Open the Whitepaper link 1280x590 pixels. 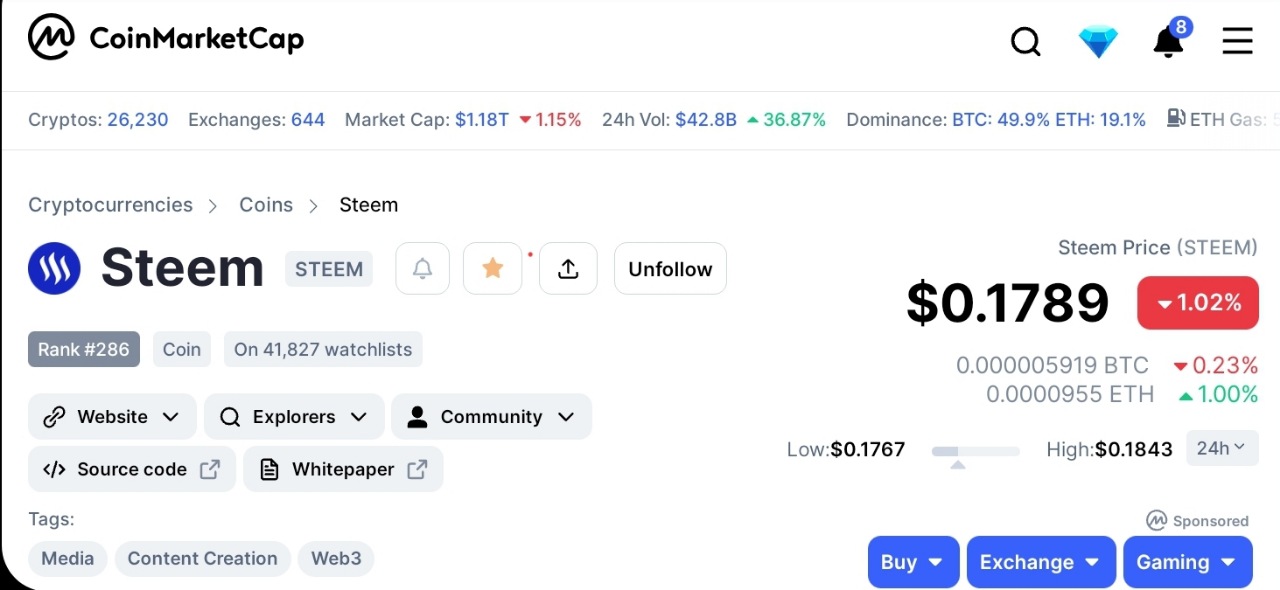[343, 469]
